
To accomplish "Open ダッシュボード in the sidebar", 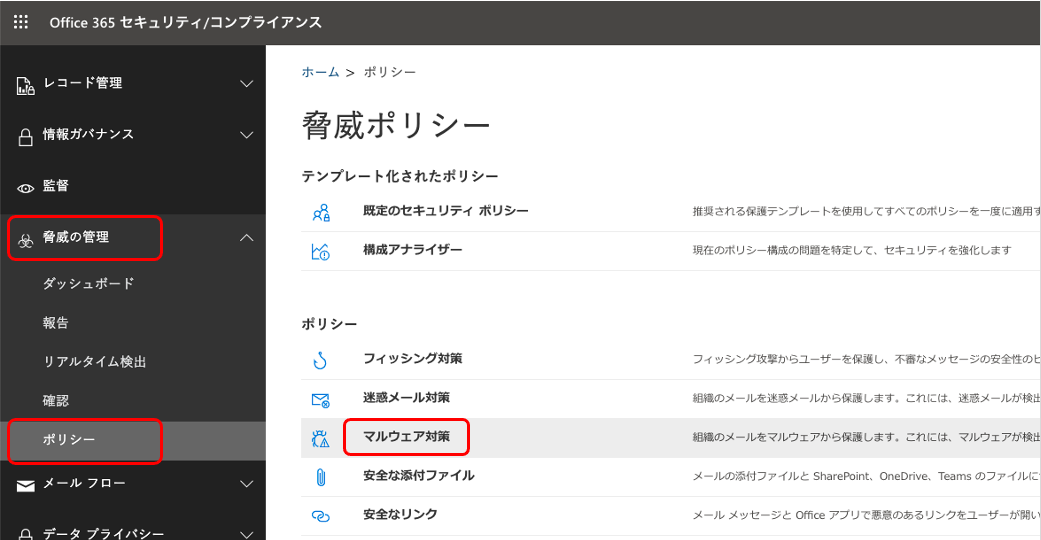I will pos(88,284).
